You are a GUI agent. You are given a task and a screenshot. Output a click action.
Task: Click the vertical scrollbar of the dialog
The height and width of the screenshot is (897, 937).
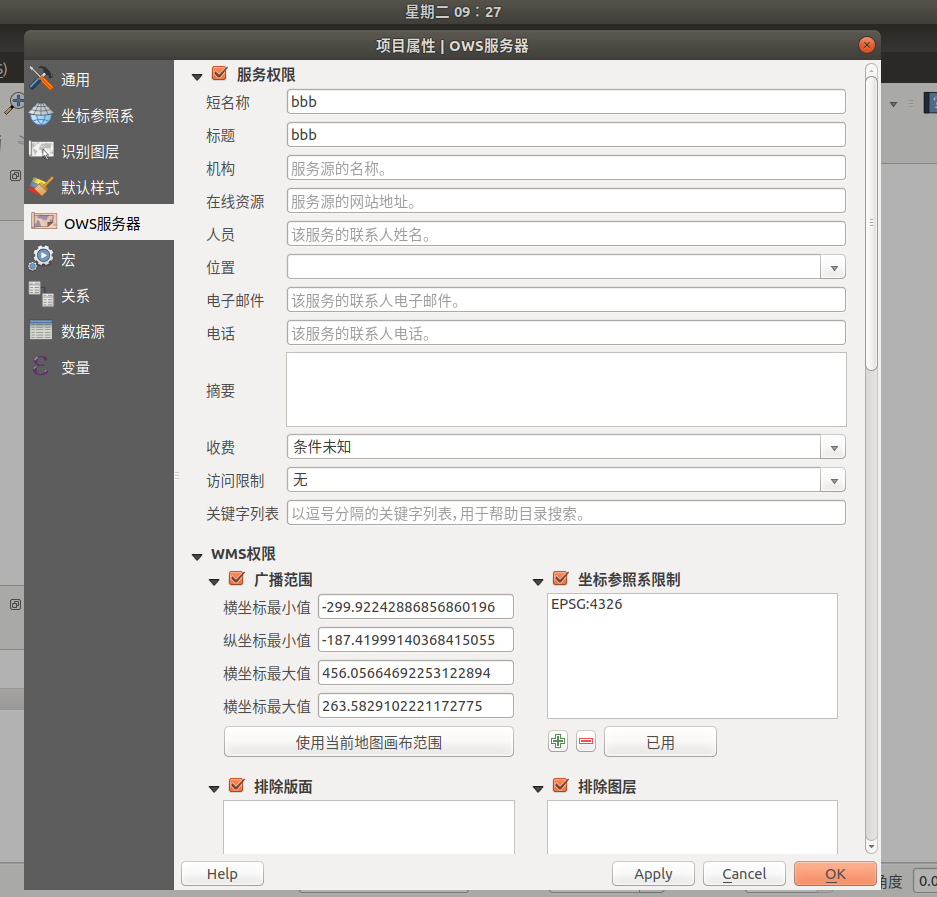pyautogui.click(x=871, y=224)
